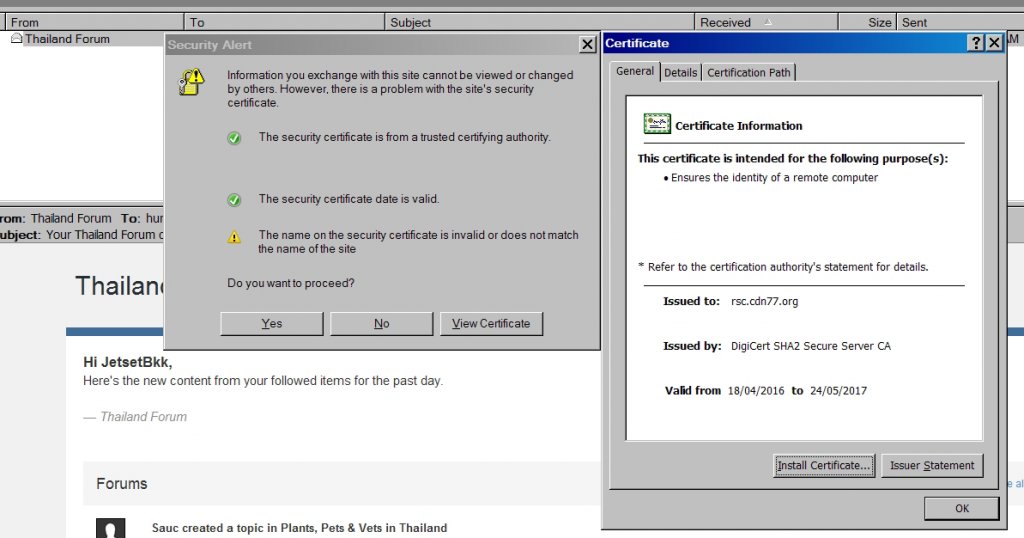This screenshot has height=538, width=1024.
Task: Click 'DigiCert SHA2 Secure Server CA' text
Action: point(810,346)
